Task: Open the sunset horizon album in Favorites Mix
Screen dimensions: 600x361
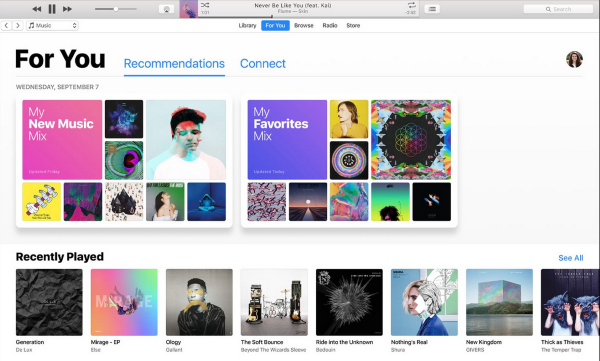Action: (308, 202)
